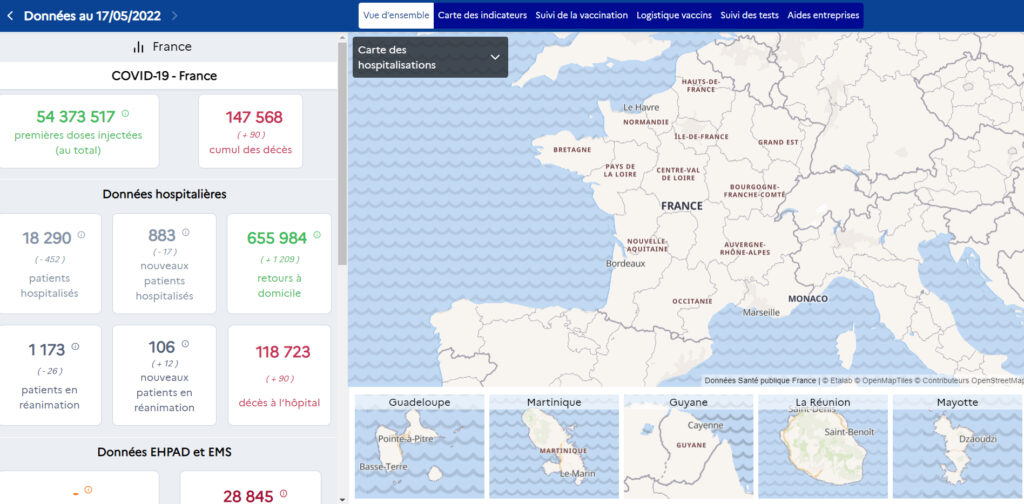Click info icon next to 28 845
This screenshot has width=1024, height=504.
(283, 493)
